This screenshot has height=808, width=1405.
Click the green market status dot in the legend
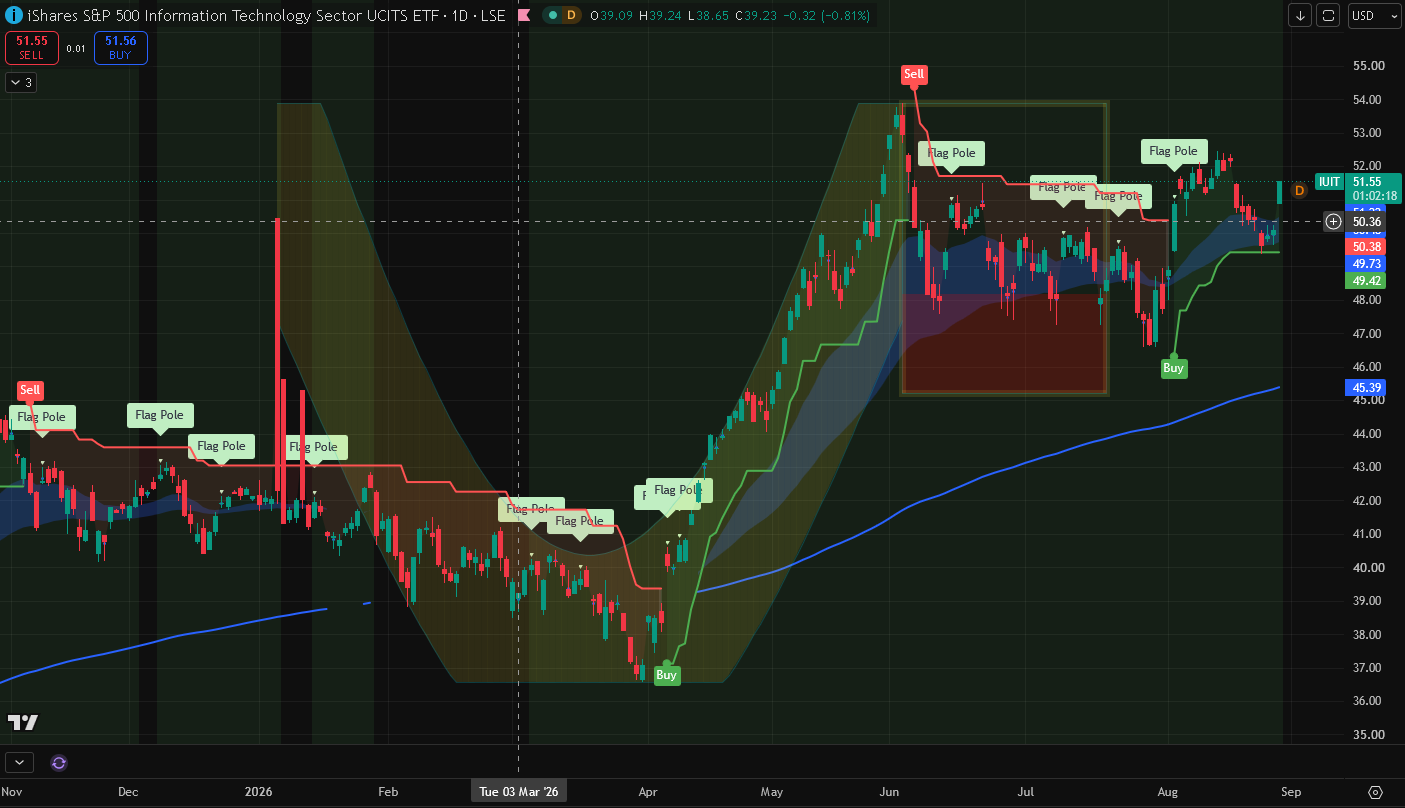click(x=553, y=16)
